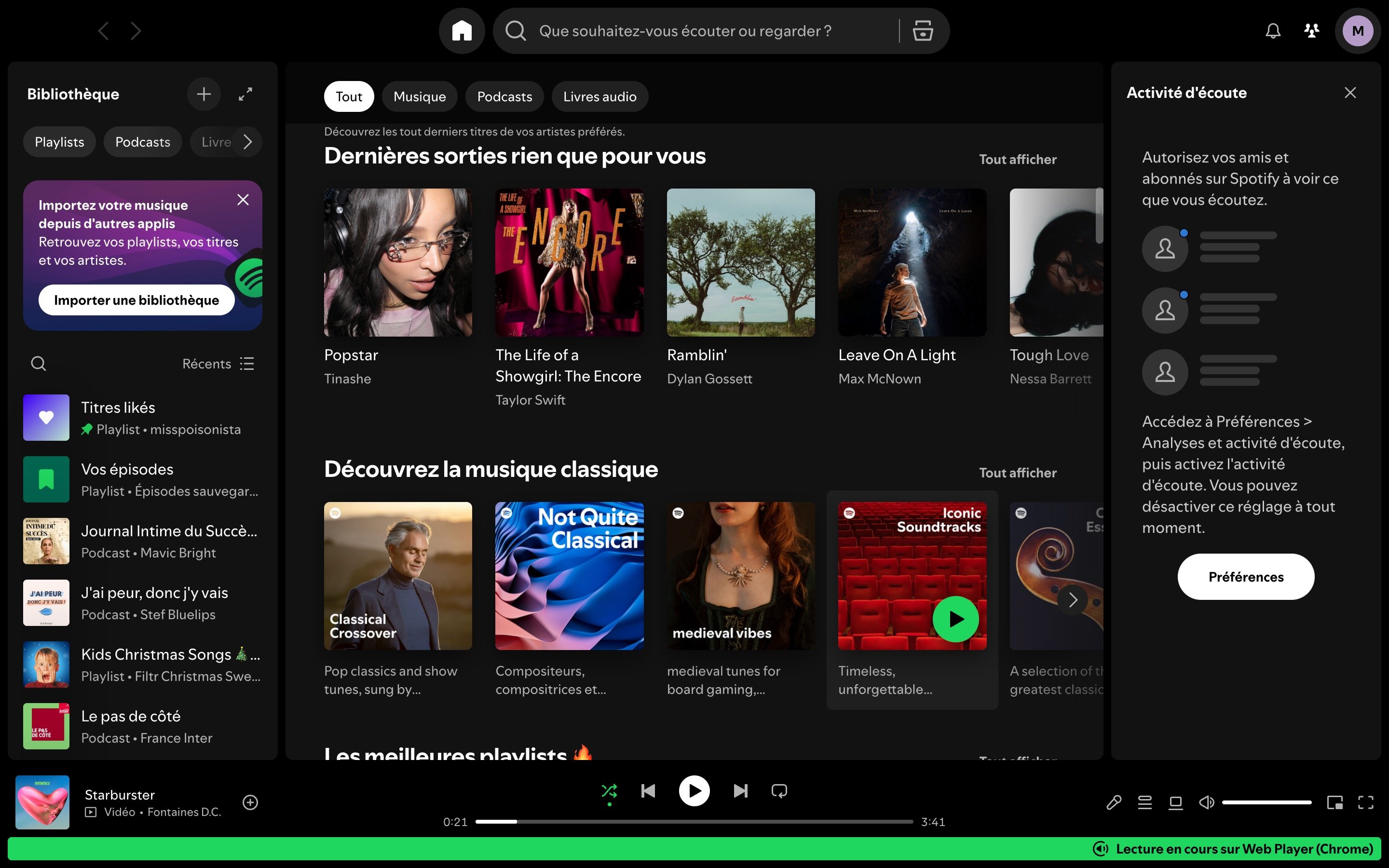Screen dimensions: 1389x868
Task: Show all classical music playlists
Action: (x=1017, y=473)
